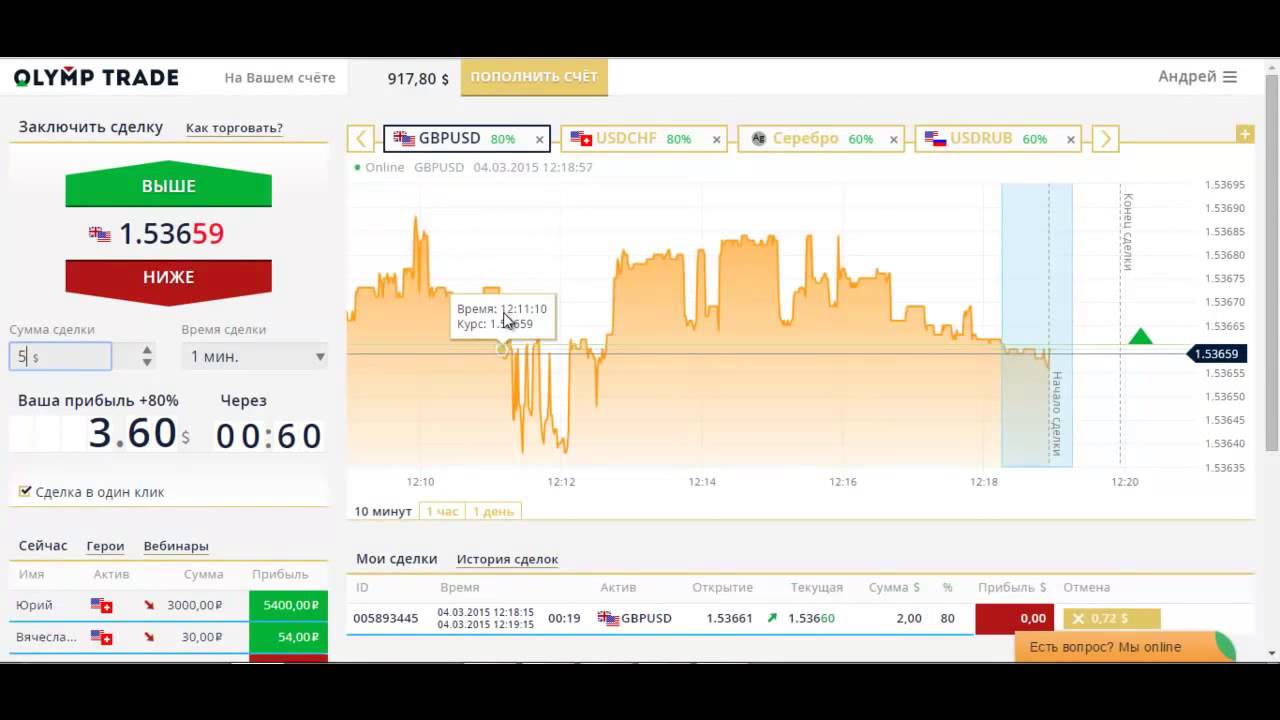Select the GBPUSD asset tab
1280x720 pixels.
pyautogui.click(x=466, y=138)
